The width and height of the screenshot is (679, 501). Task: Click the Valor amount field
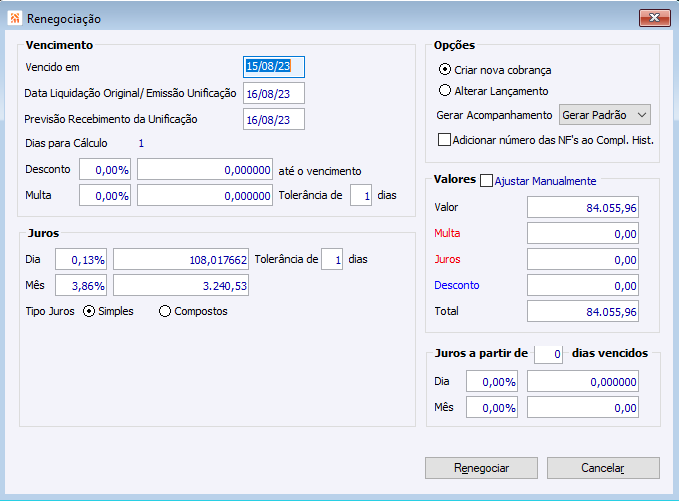tap(583, 207)
